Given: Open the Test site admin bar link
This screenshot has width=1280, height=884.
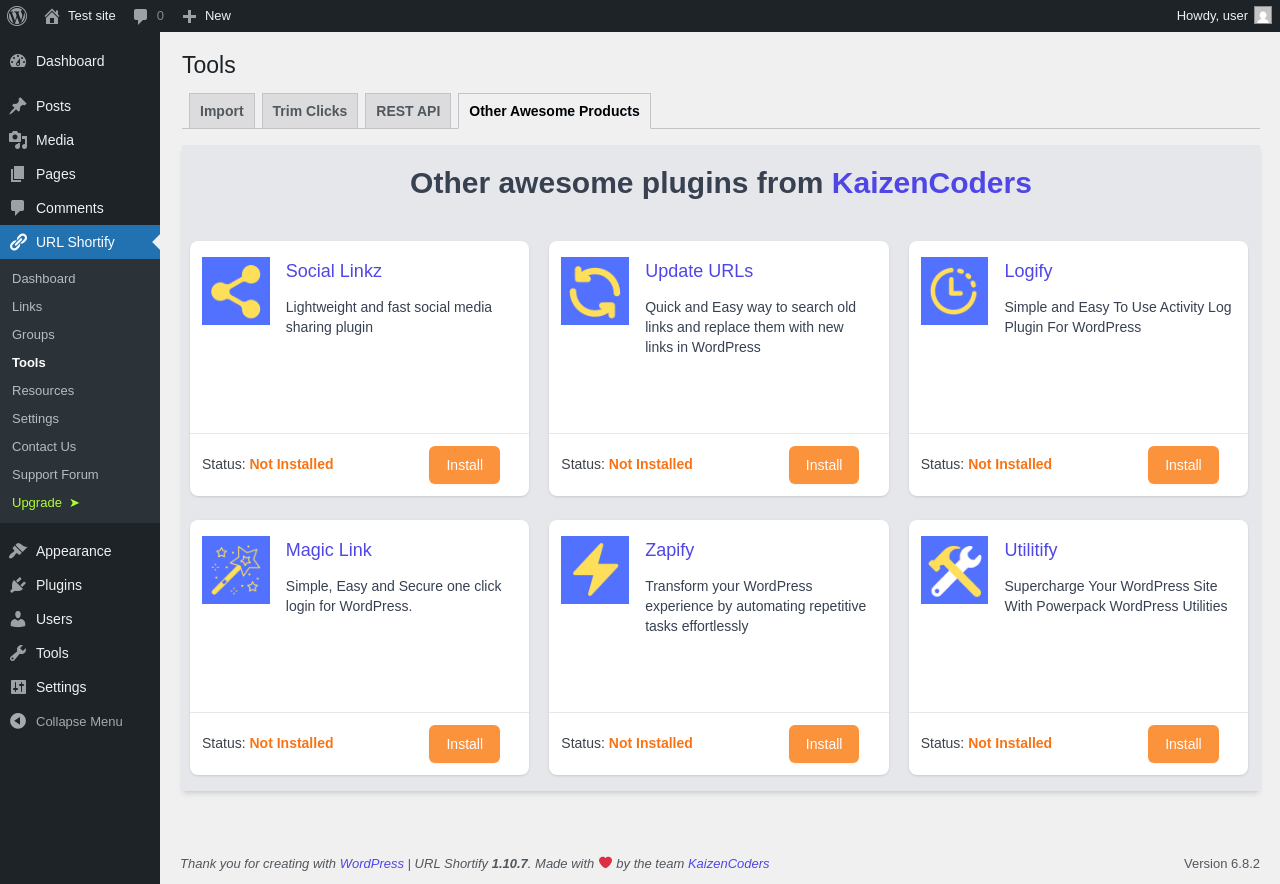Looking at the screenshot, I should (x=80, y=15).
